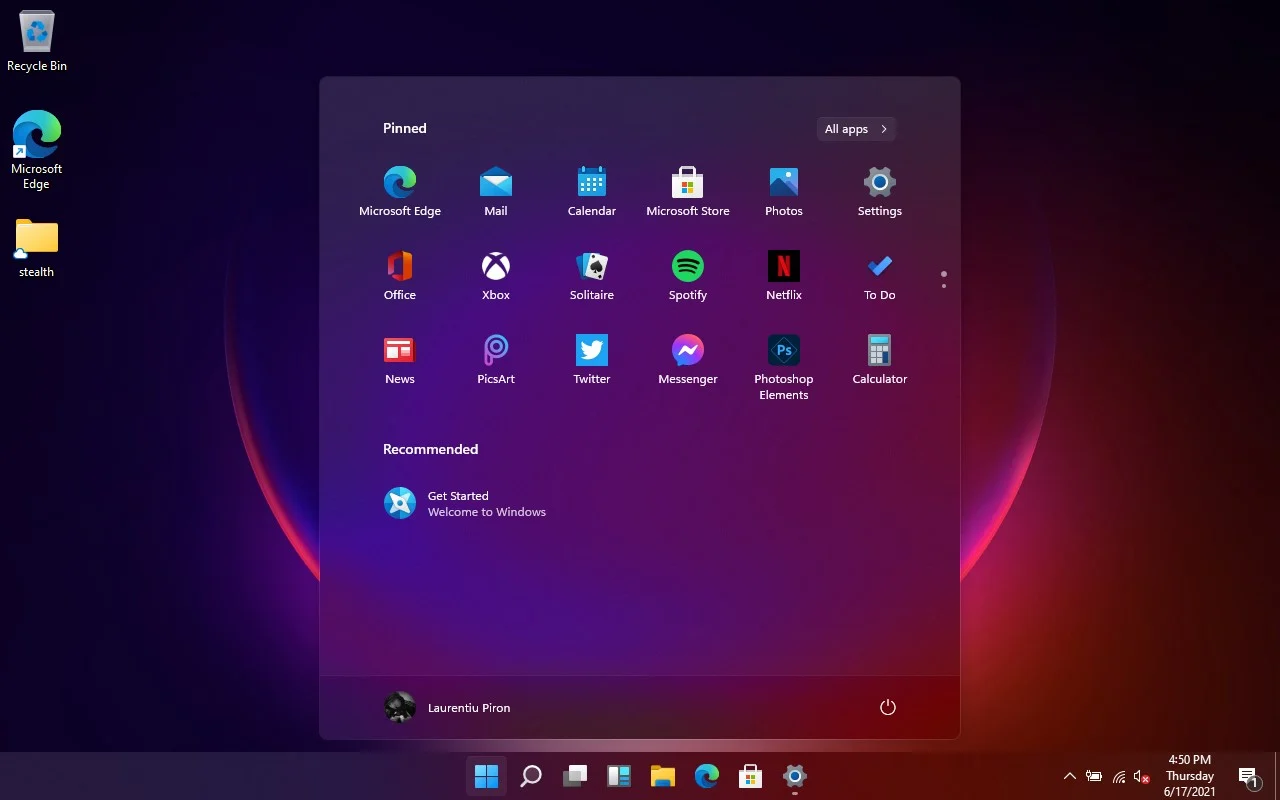The height and width of the screenshot is (800, 1280).
Task: Open the power options menu
Action: [887, 707]
